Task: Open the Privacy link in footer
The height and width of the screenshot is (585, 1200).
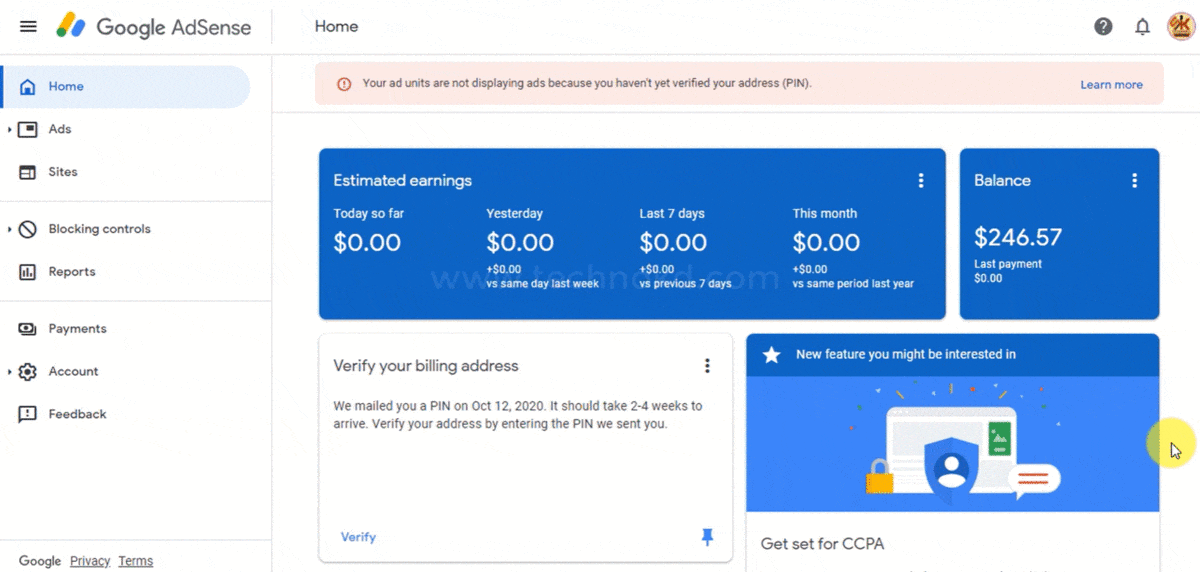Action: pyautogui.click(x=90, y=561)
